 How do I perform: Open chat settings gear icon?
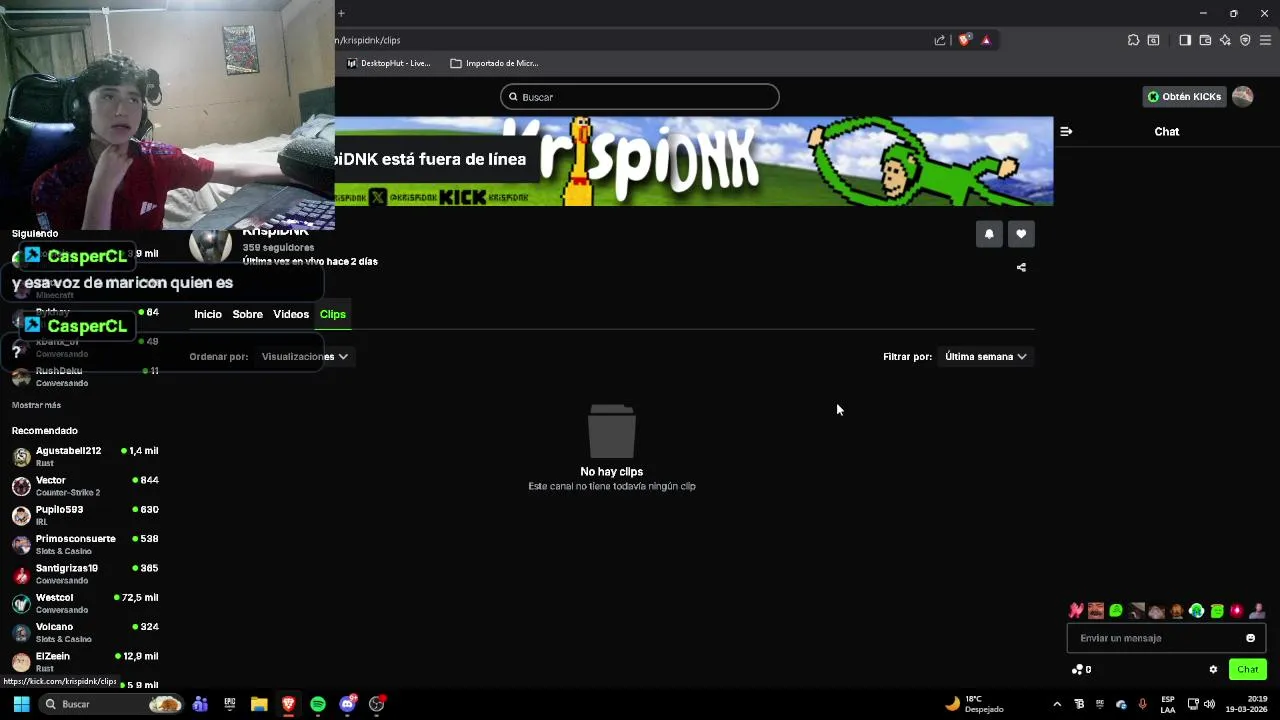pyautogui.click(x=1213, y=669)
